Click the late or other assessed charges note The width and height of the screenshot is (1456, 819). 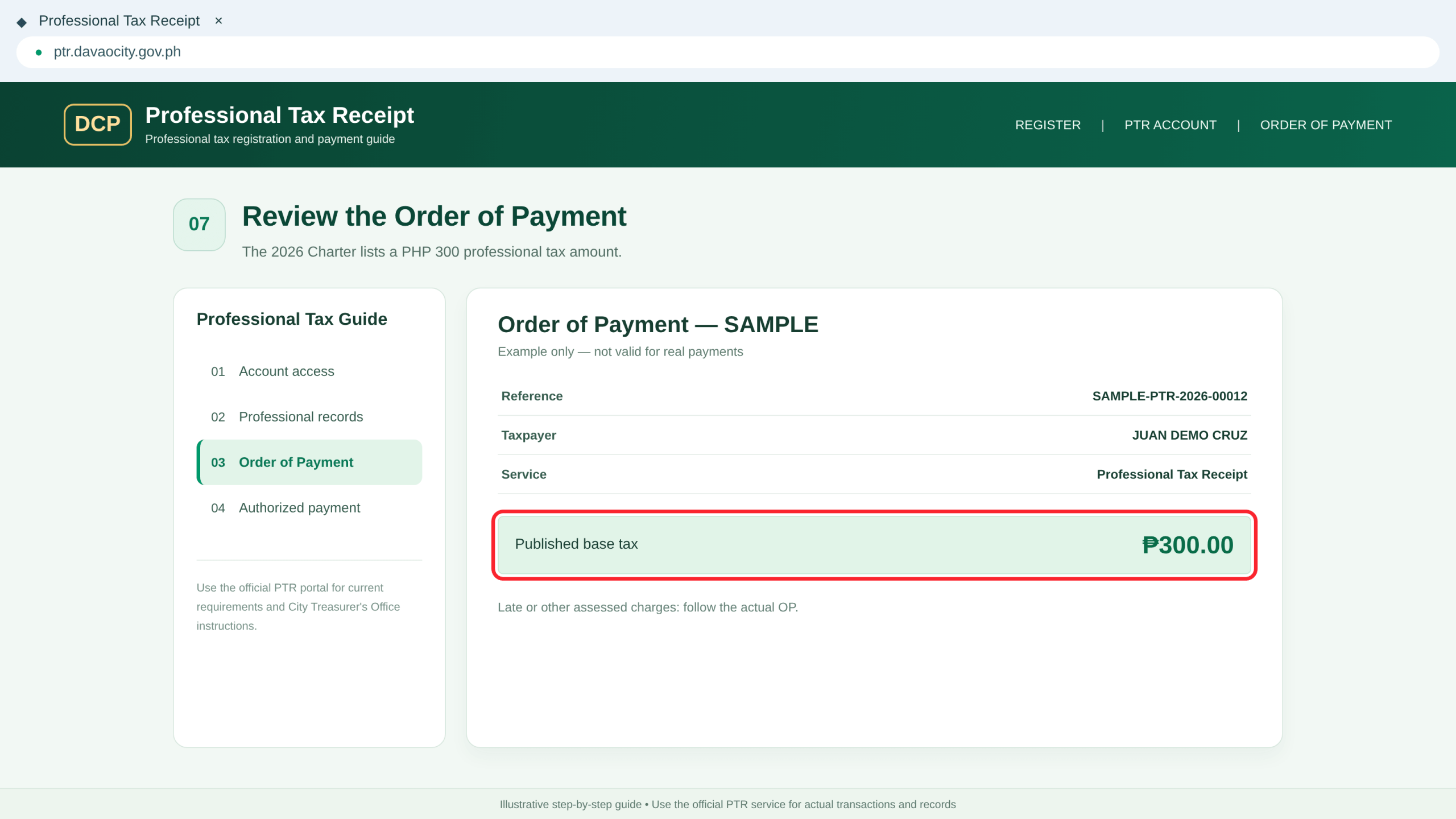click(648, 607)
